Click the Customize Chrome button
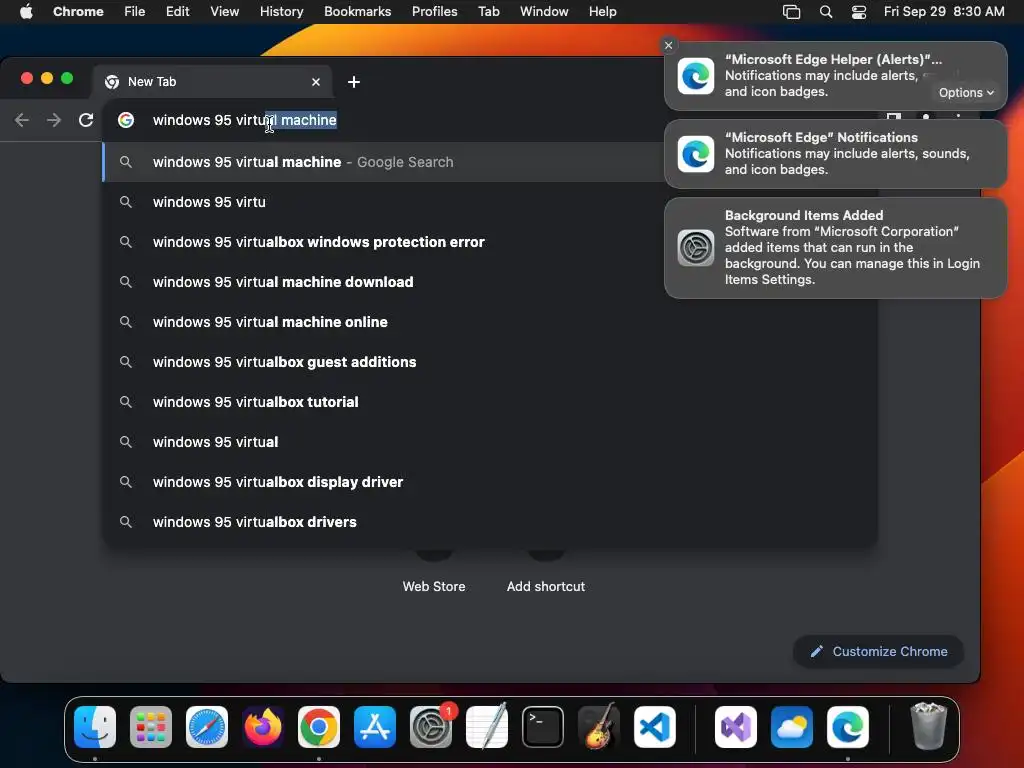The image size is (1024, 768). [878, 651]
